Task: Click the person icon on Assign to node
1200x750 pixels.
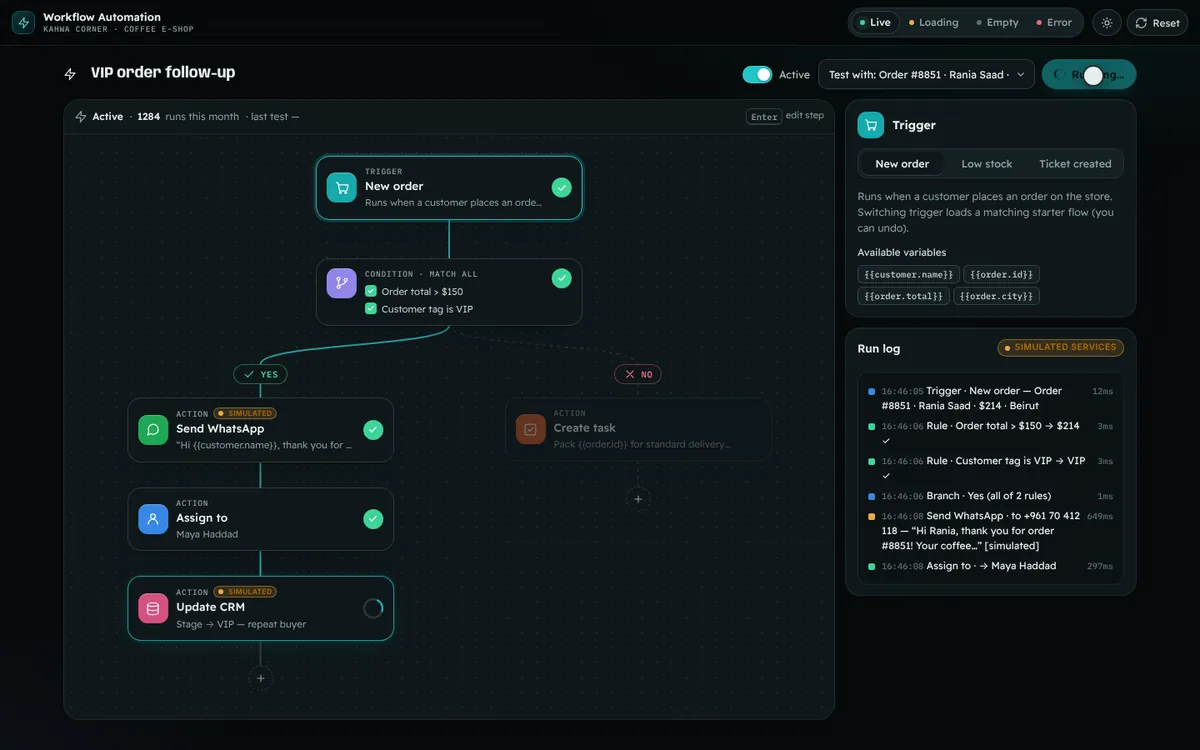Action: [153, 519]
